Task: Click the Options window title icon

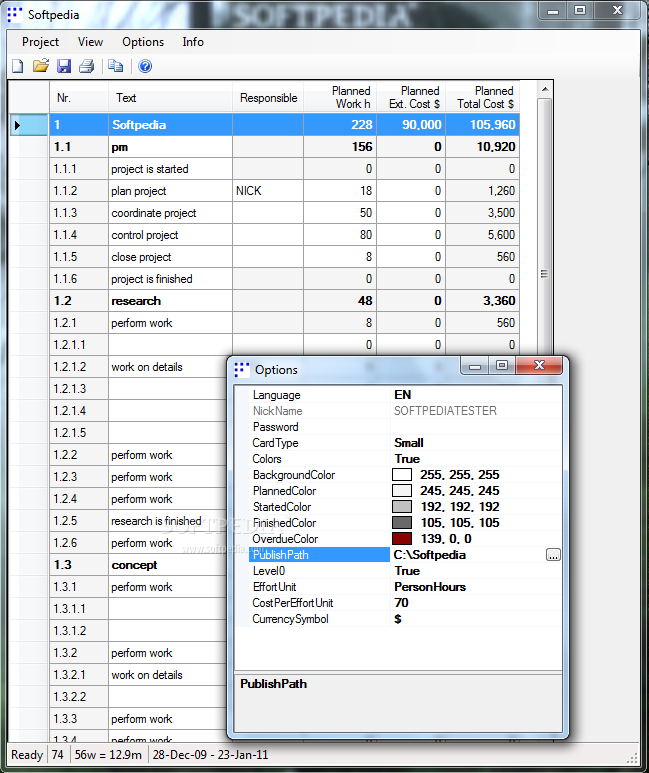Action: 242,370
